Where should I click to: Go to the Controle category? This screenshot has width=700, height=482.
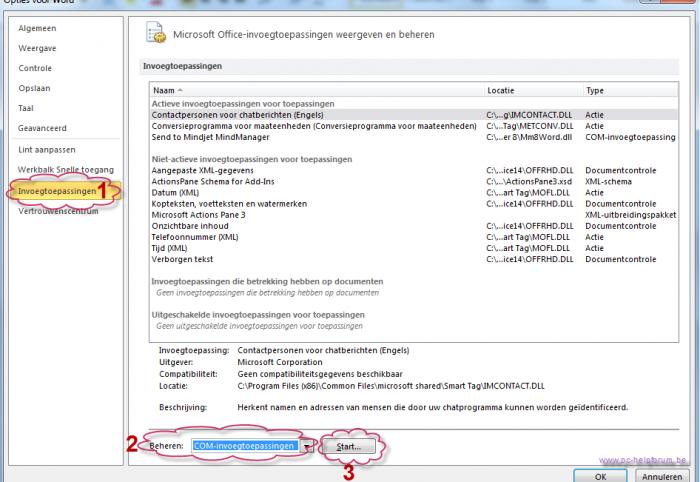pos(35,68)
